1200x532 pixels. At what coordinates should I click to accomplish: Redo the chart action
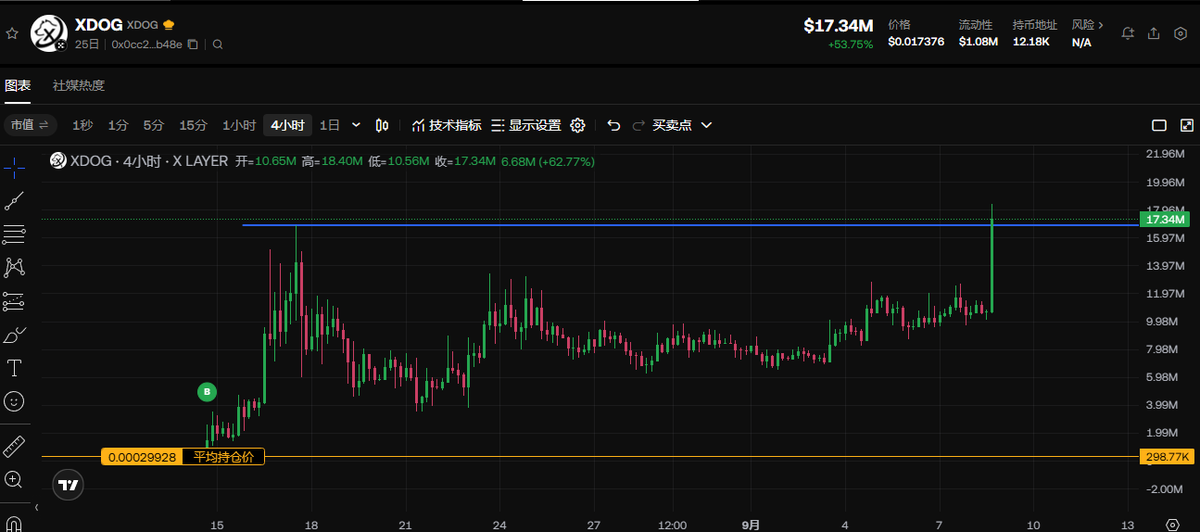639,125
